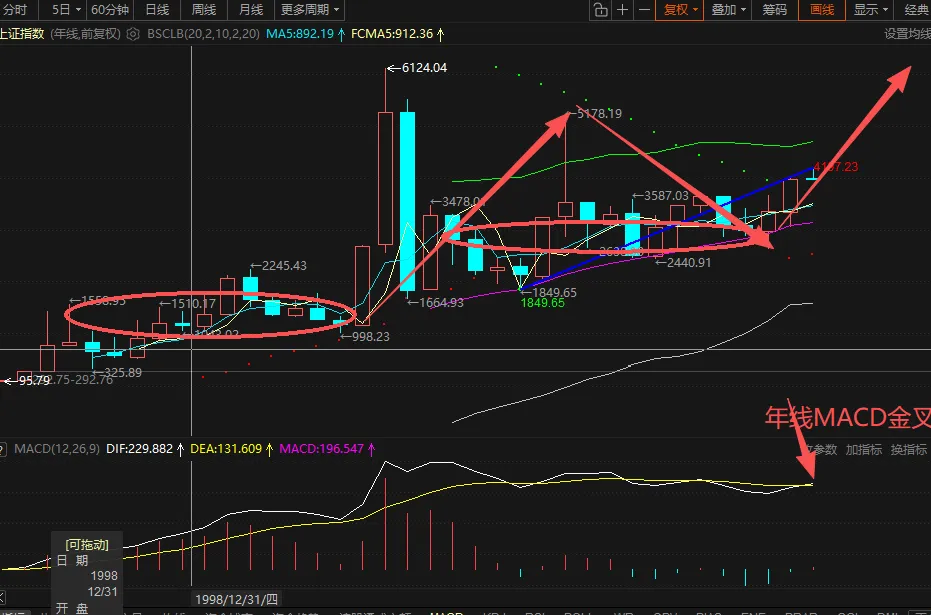Switch to 分时 intraday view
The image size is (931, 615).
[x=16, y=10]
